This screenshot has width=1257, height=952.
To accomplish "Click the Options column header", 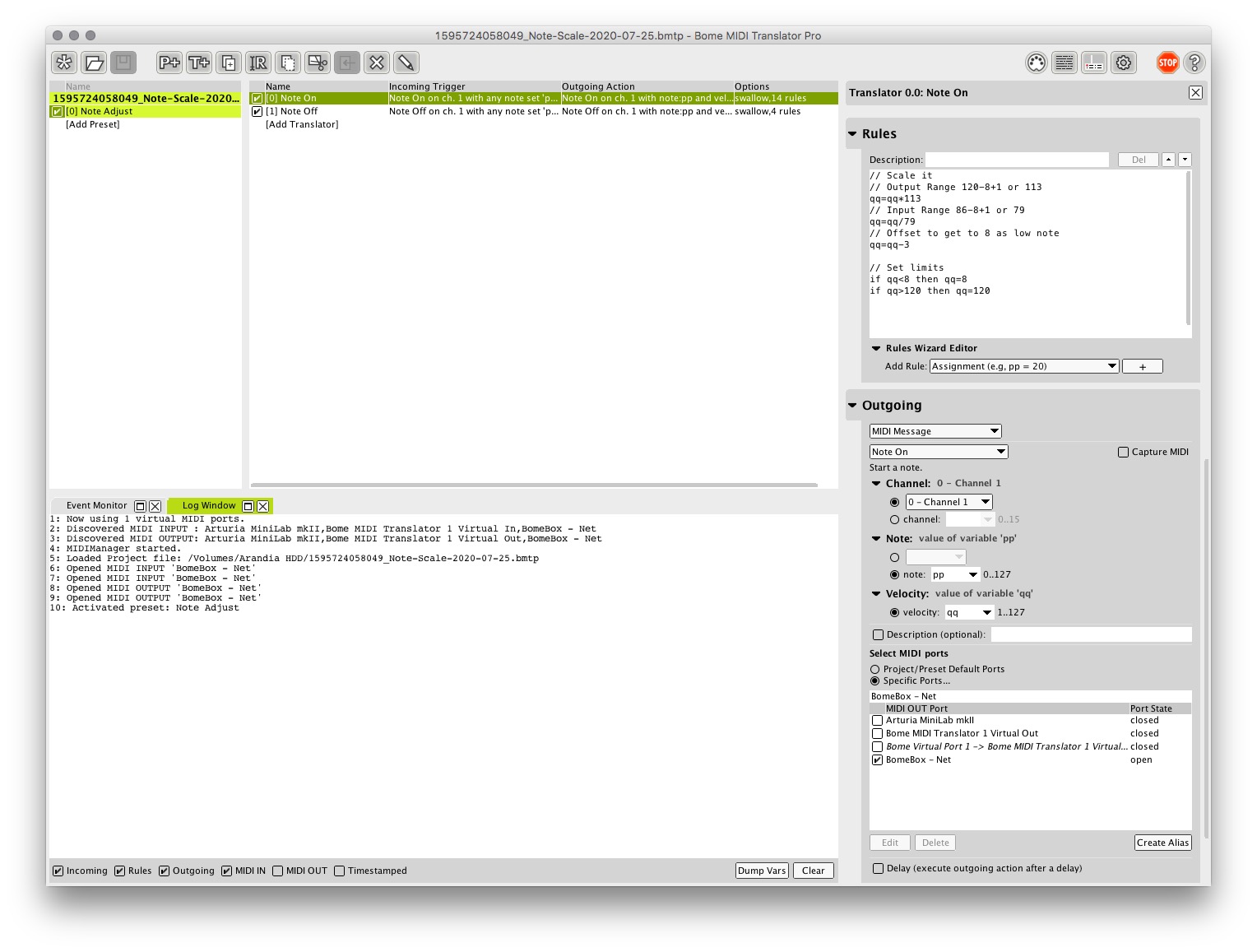I will [785, 86].
